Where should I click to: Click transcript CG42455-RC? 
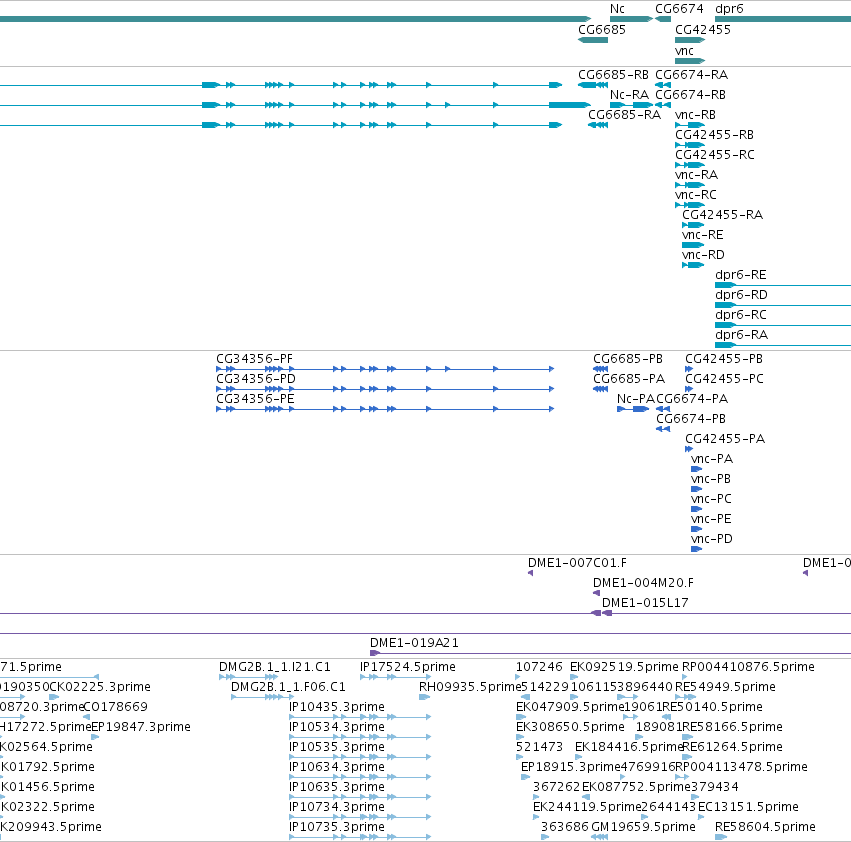click(x=715, y=155)
